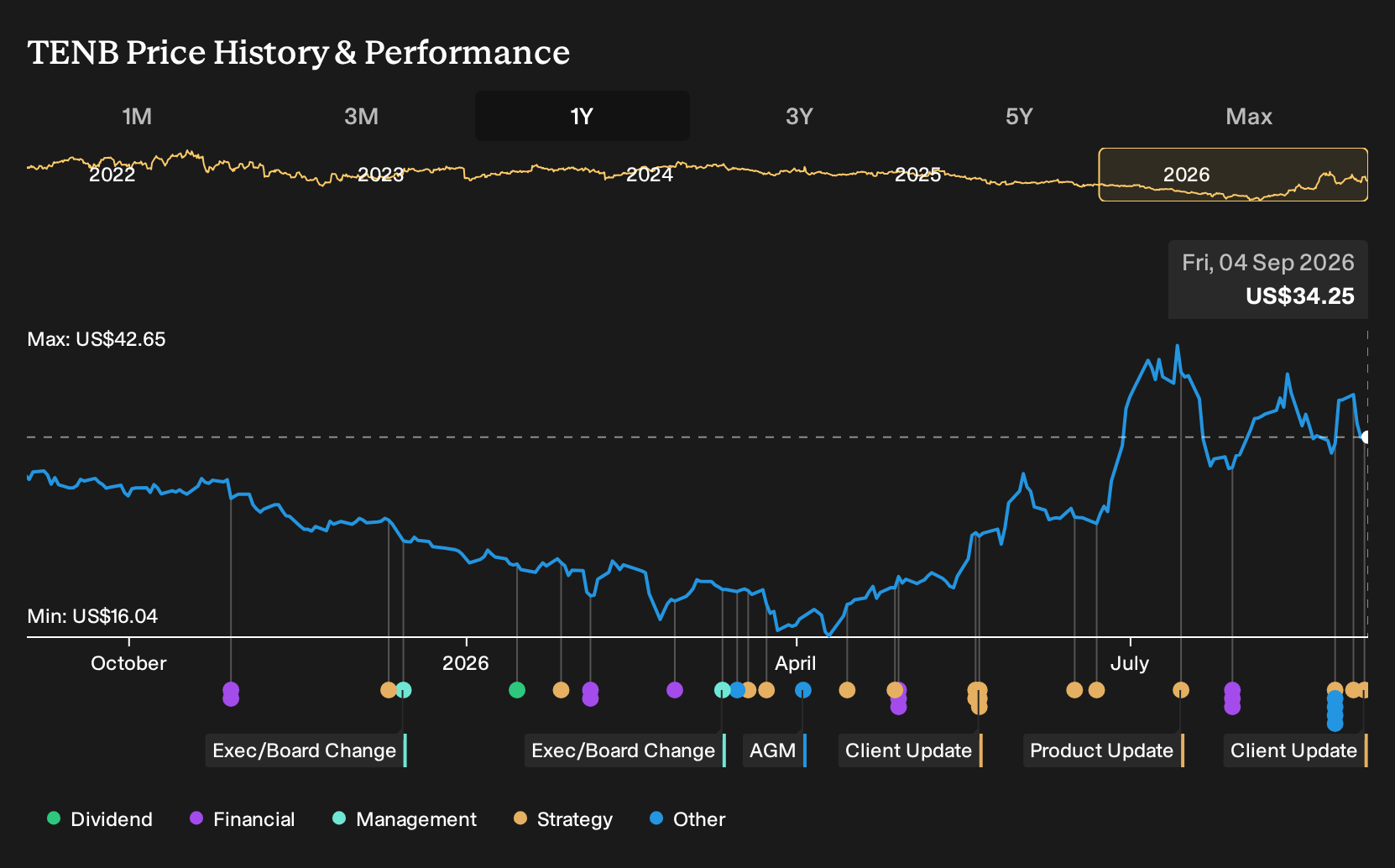The image size is (1395, 868).
Task: Click the 'Max: US$42.65' label
Action: (97, 339)
